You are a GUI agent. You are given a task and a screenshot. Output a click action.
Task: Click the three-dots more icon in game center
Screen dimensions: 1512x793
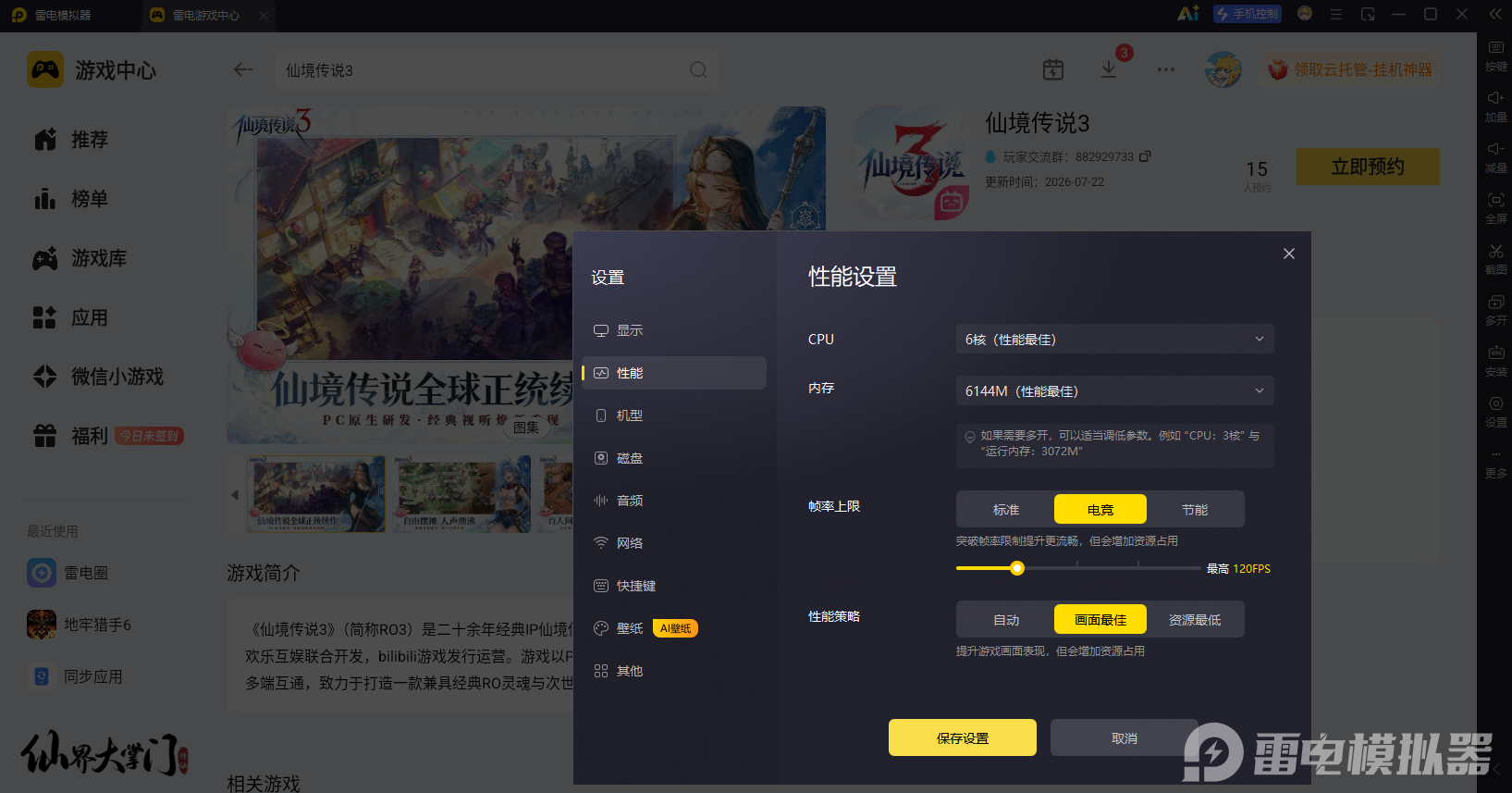coord(1165,69)
